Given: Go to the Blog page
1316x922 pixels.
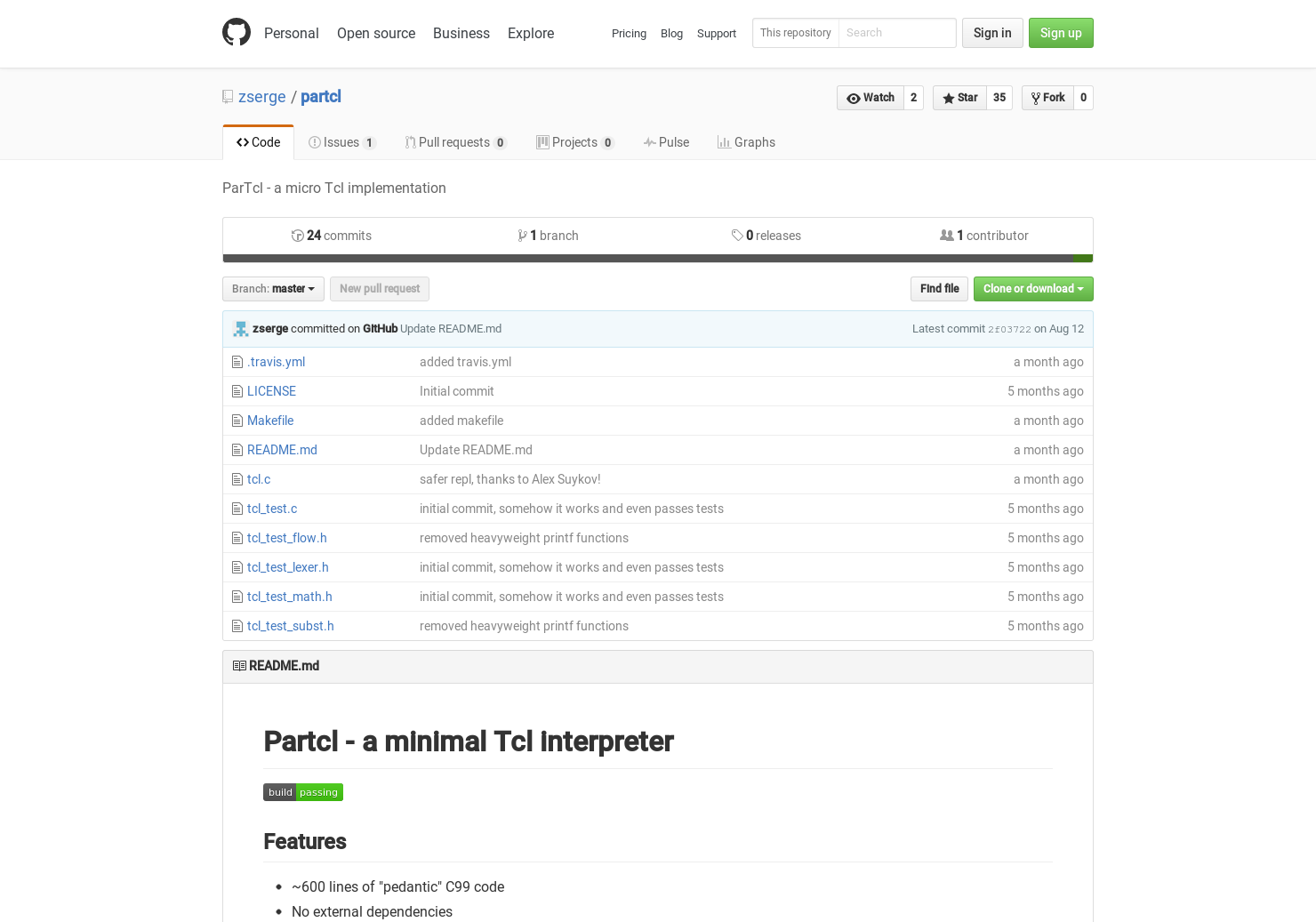Looking at the screenshot, I should coord(671,34).
